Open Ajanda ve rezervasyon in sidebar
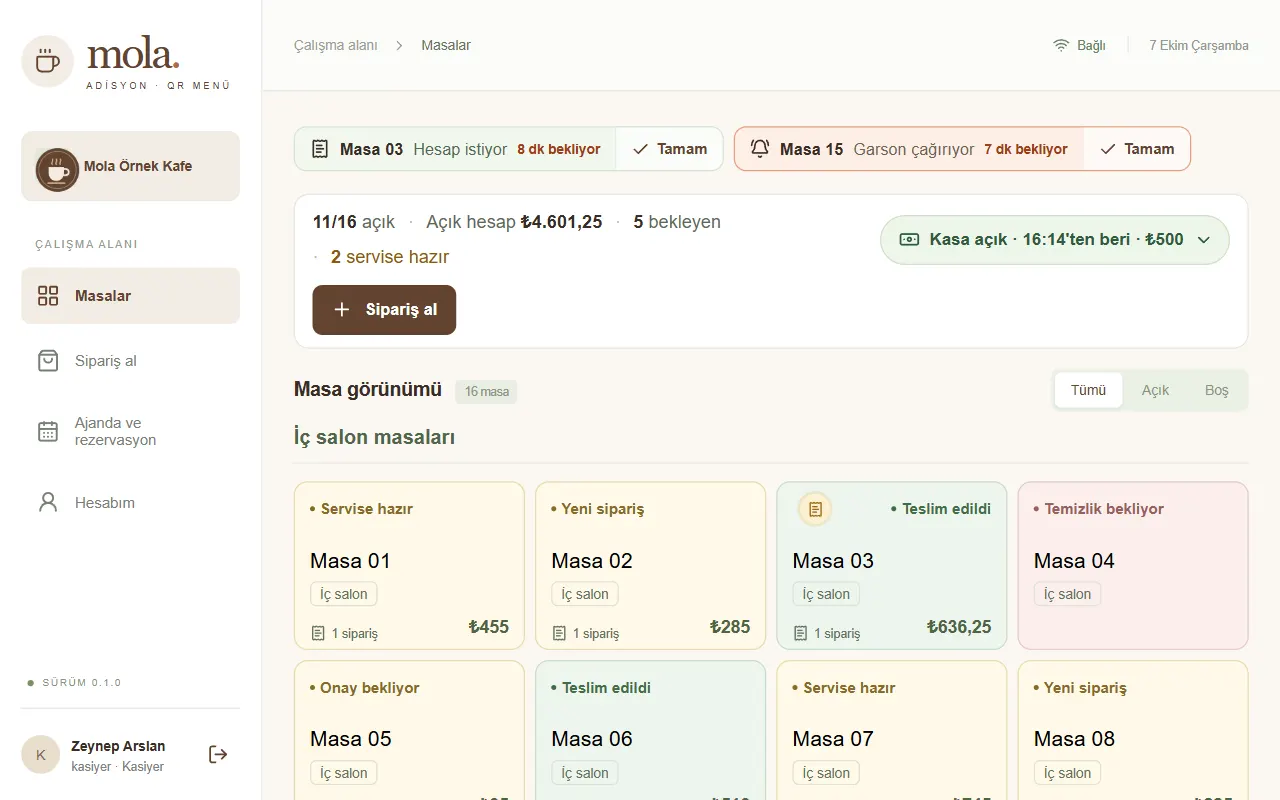Viewport: 1280px width, 800px height. (x=130, y=431)
